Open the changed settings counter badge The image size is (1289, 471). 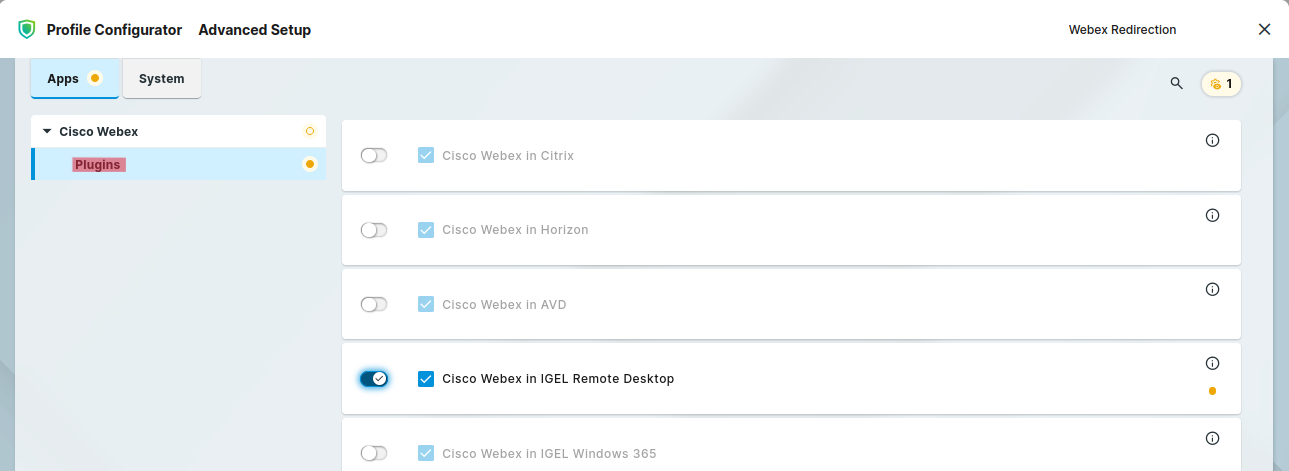click(1221, 84)
